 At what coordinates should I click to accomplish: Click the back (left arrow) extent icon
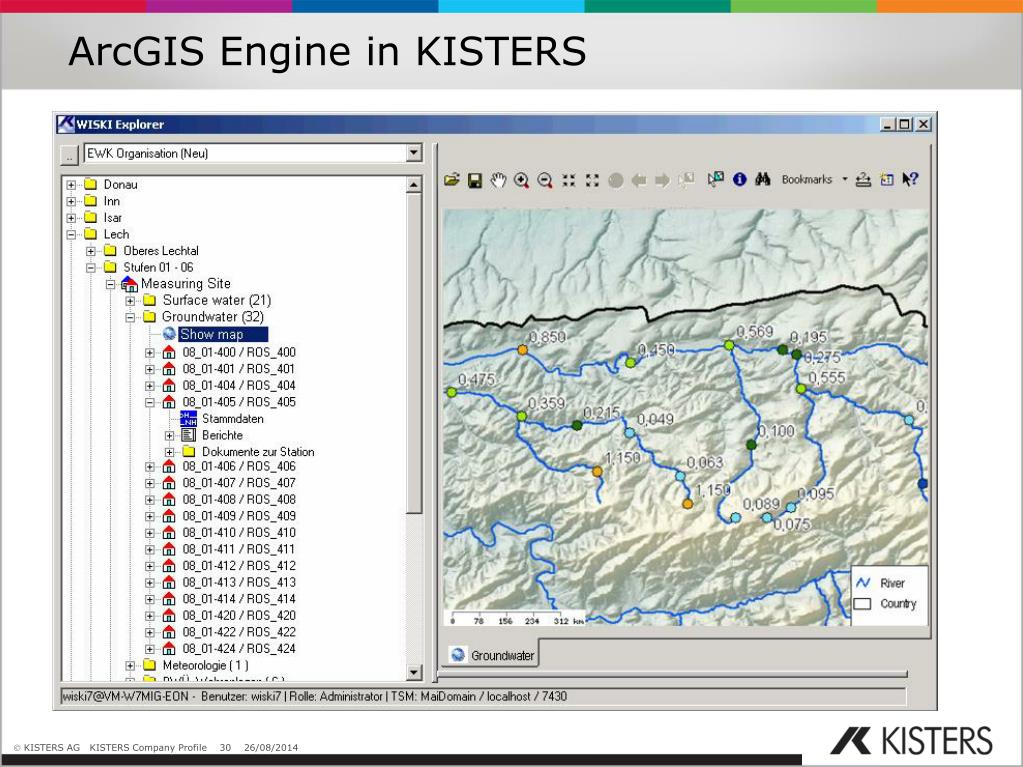pos(639,180)
